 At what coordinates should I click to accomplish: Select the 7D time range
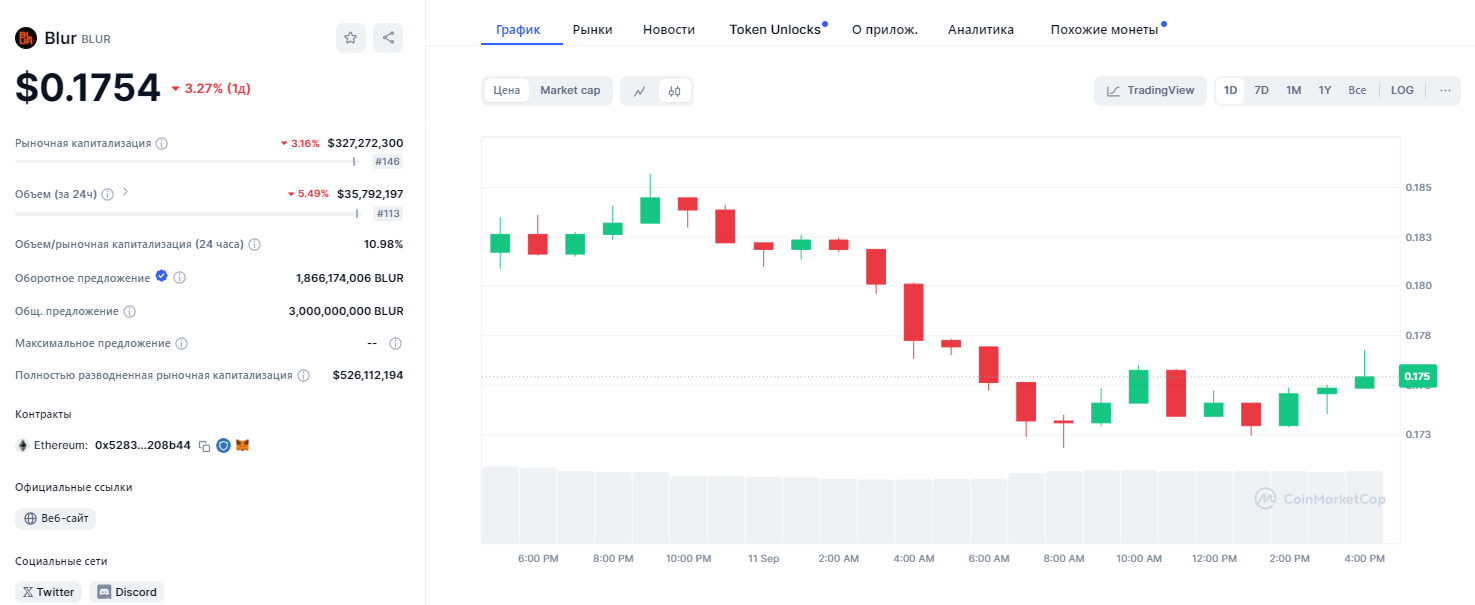pyautogui.click(x=1262, y=91)
